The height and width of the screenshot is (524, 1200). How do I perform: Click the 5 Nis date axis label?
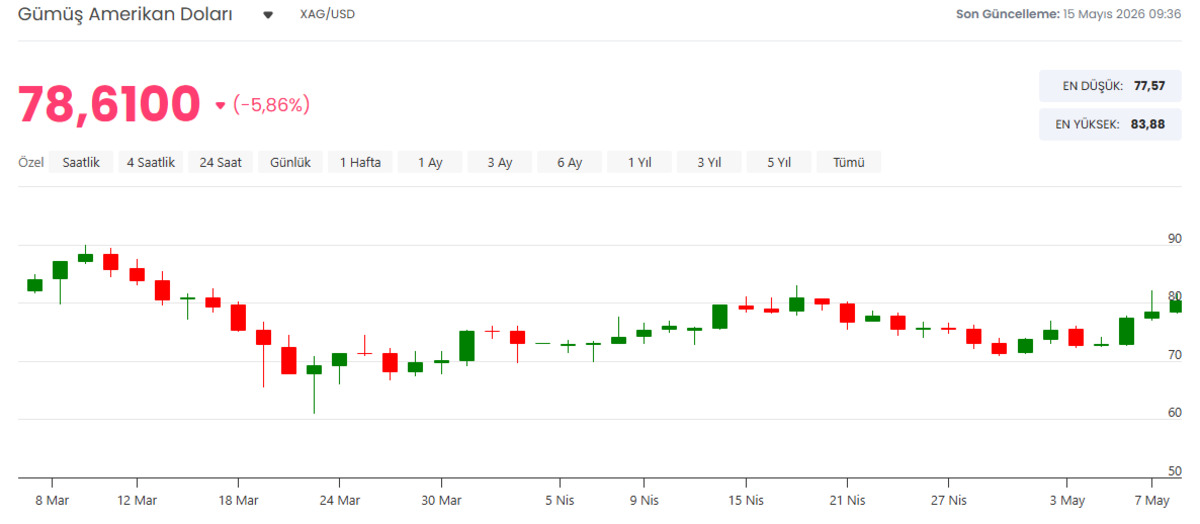pos(561,500)
